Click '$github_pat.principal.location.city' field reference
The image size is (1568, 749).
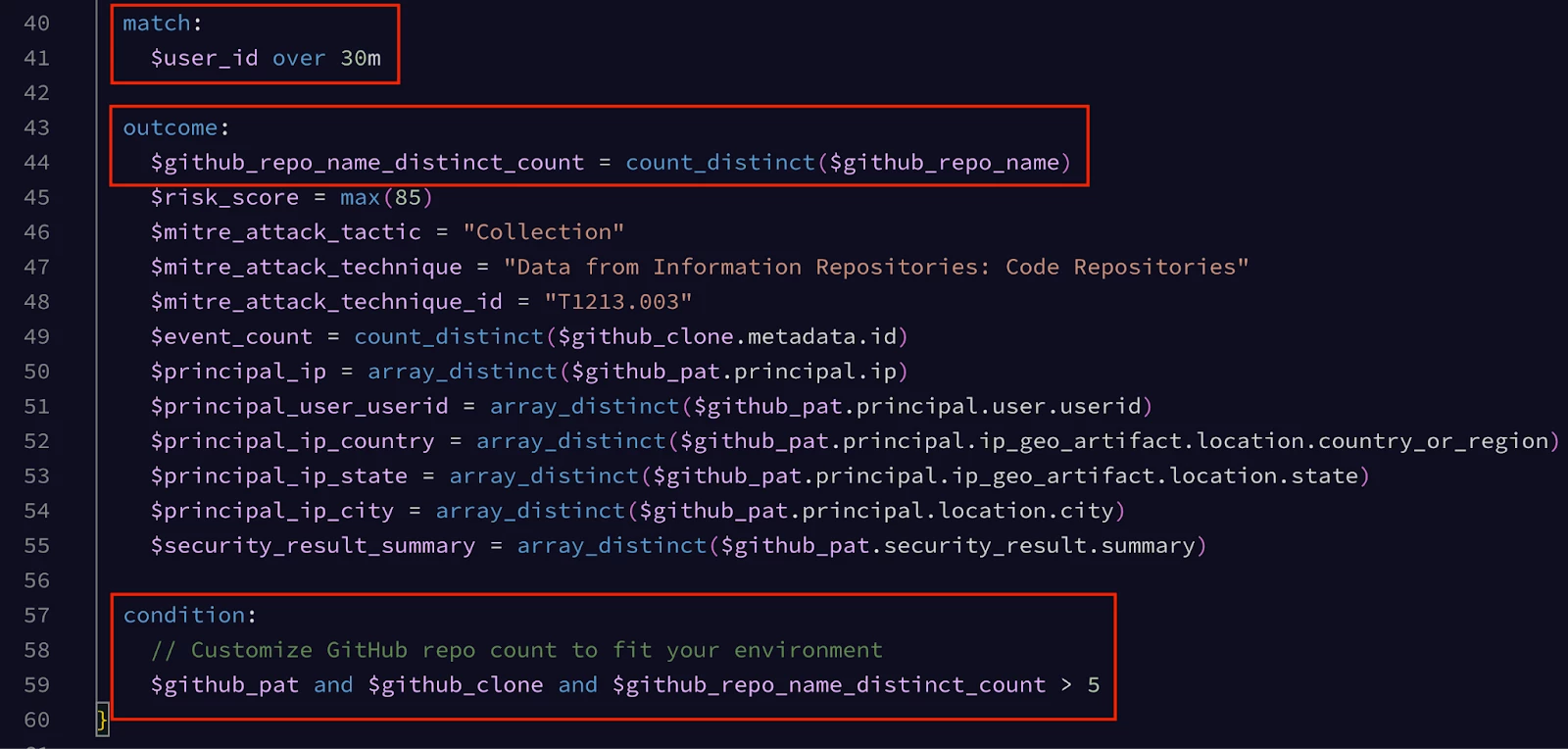[x=877, y=511]
